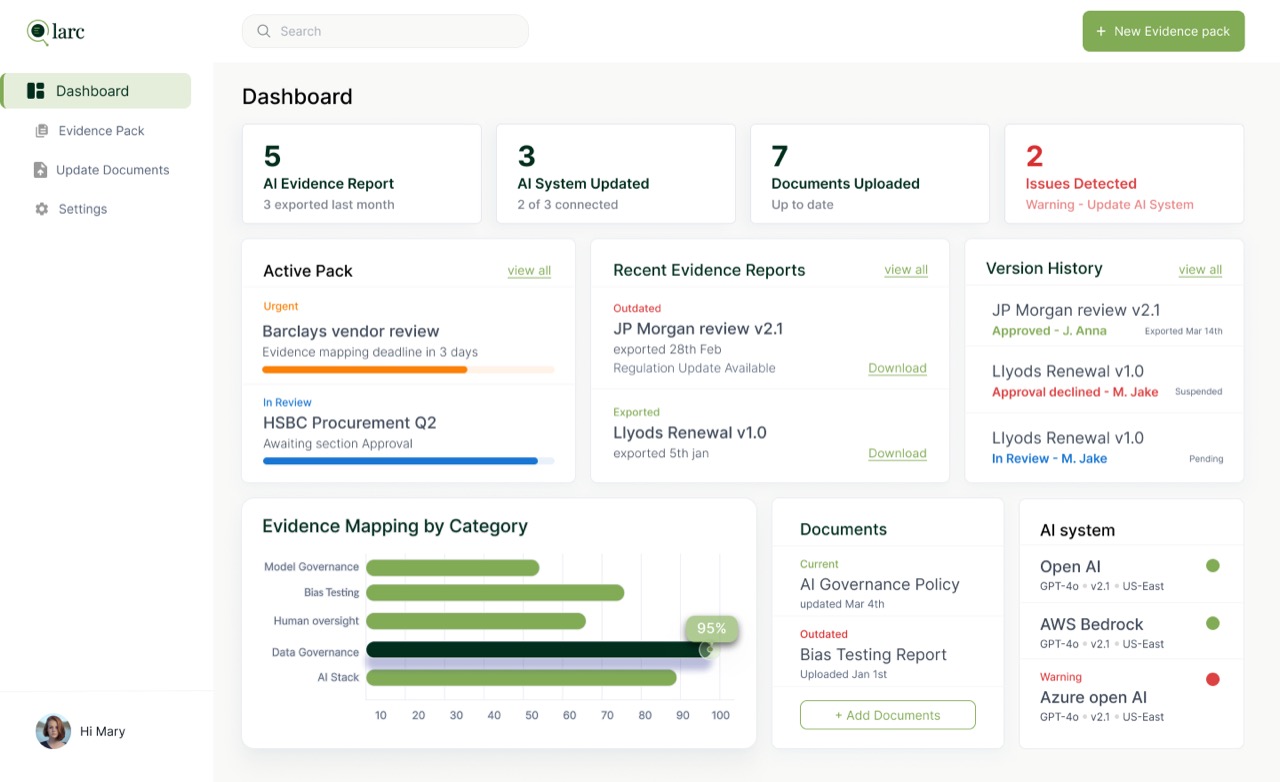
Task: Click the Azure open AI red status dot
Action: tap(1213, 680)
